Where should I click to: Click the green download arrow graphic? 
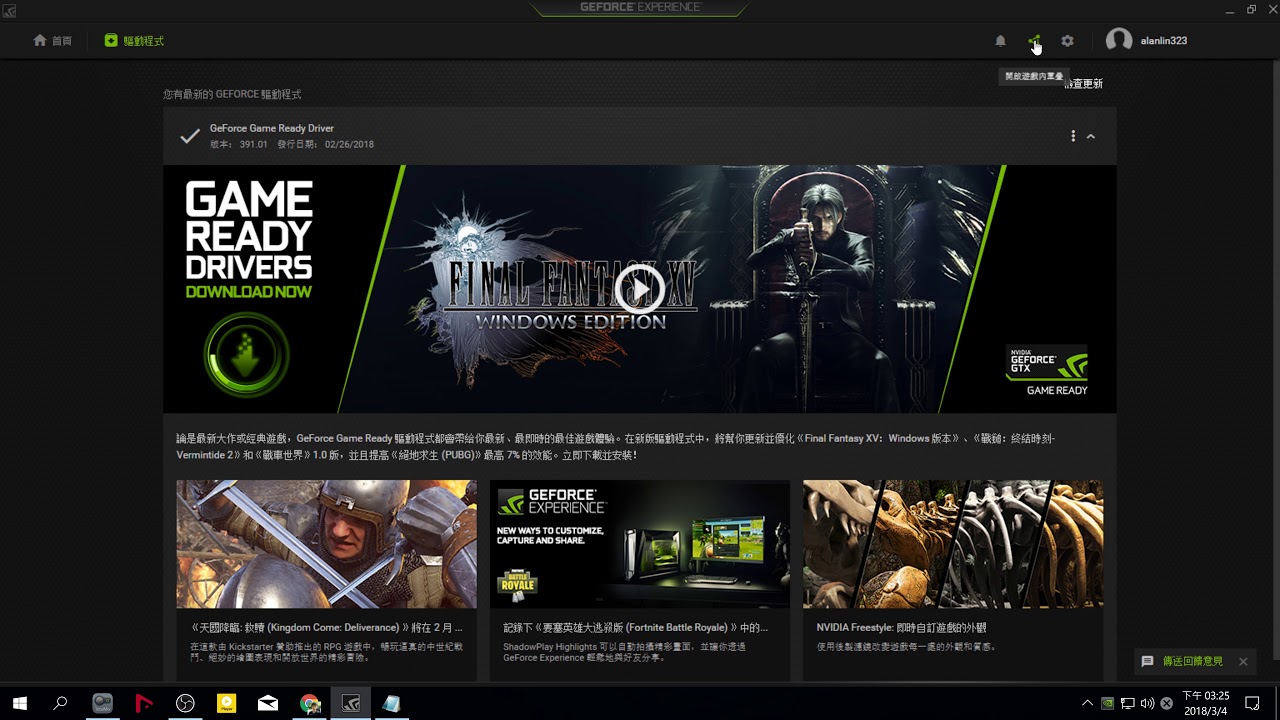click(x=246, y=354)
